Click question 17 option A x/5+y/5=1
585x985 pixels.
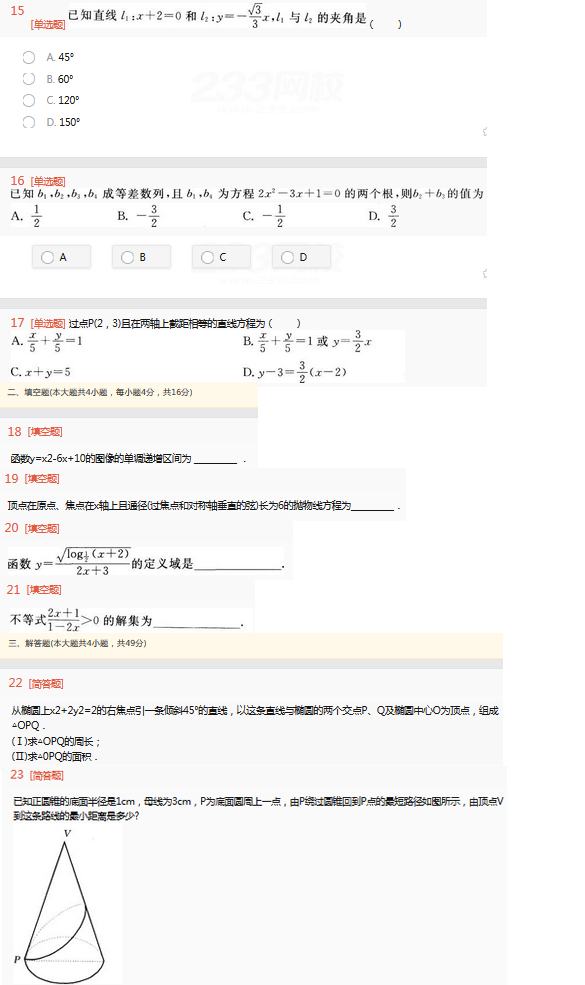(47, 342)
